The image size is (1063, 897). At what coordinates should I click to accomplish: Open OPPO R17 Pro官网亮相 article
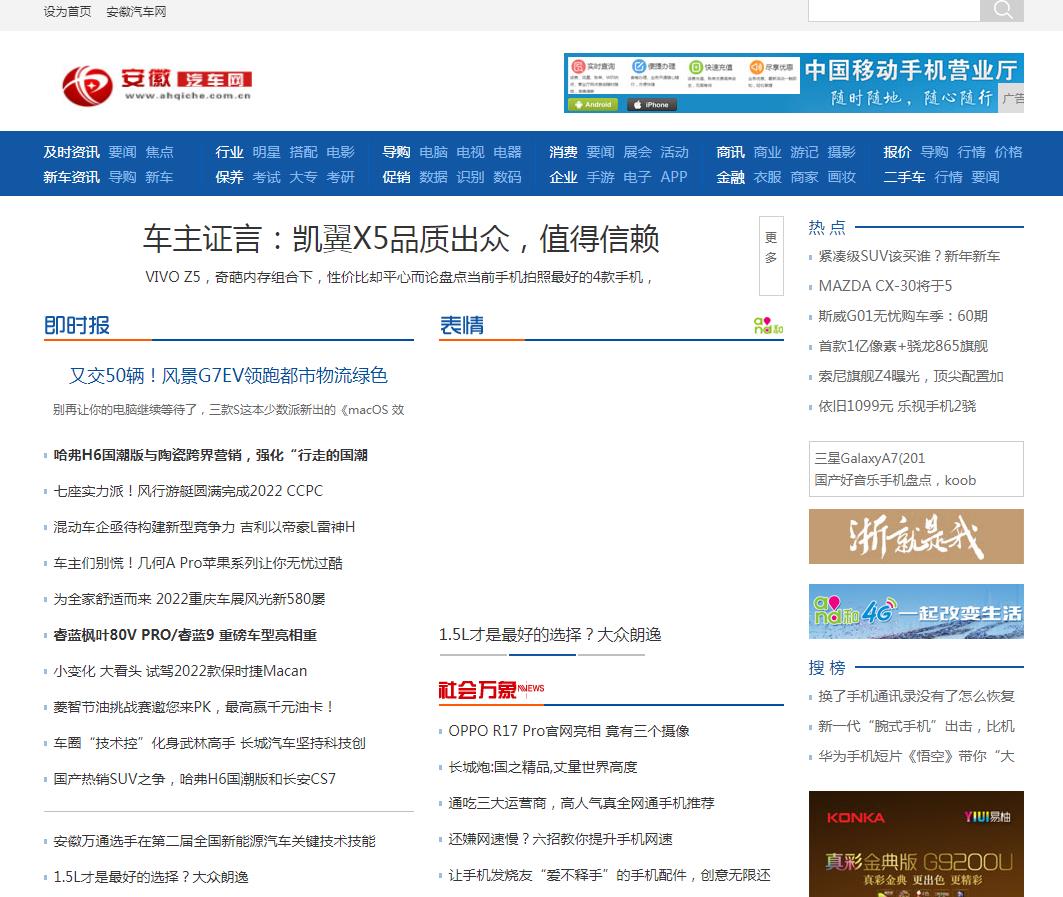(569, 731)
